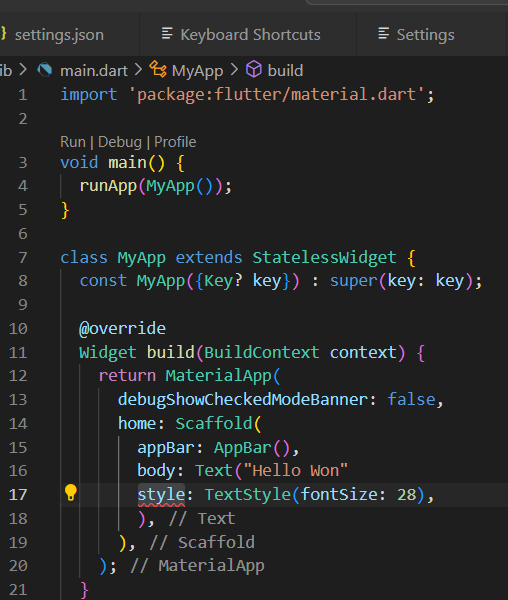Open main.dart in the breadcrumb
Screen dimensions: 508x600
[94, 71]
